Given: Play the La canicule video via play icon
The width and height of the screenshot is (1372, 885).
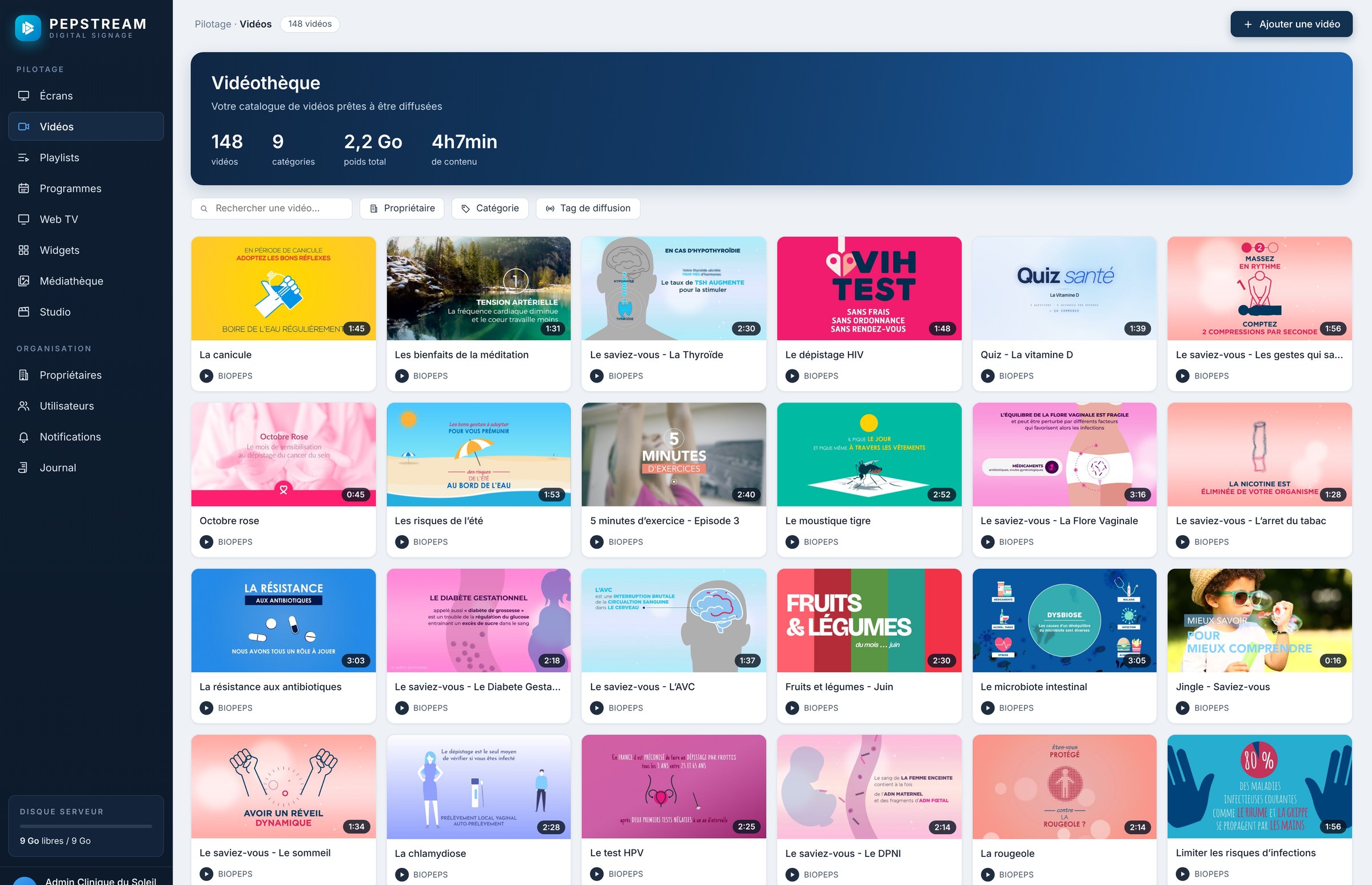Looking at the screenshot, I should pyautogui.click(x=206, y=376).
